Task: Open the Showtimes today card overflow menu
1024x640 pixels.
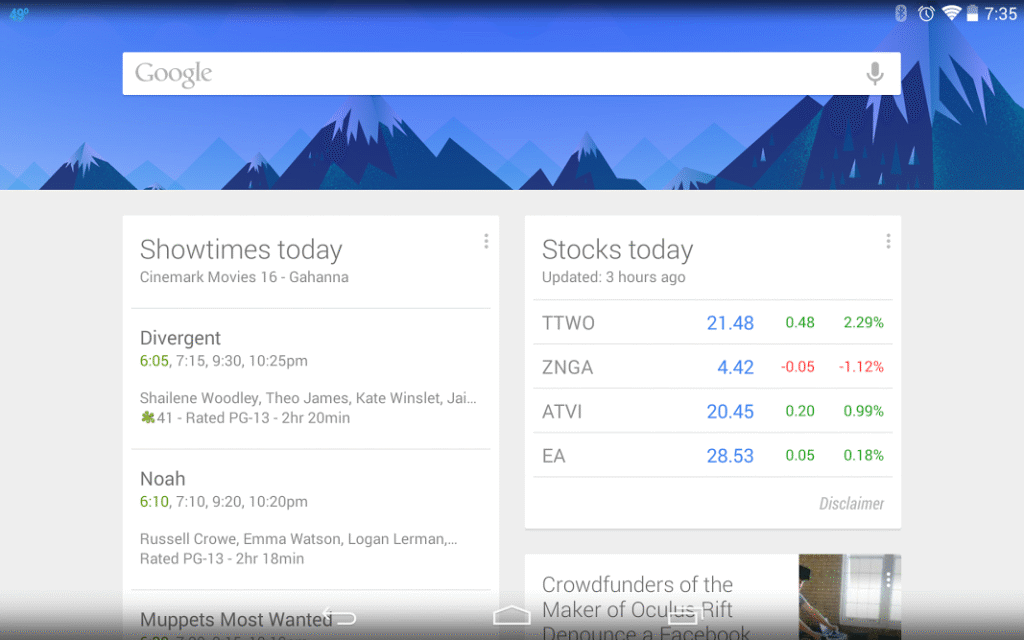Action: point(486,241)
